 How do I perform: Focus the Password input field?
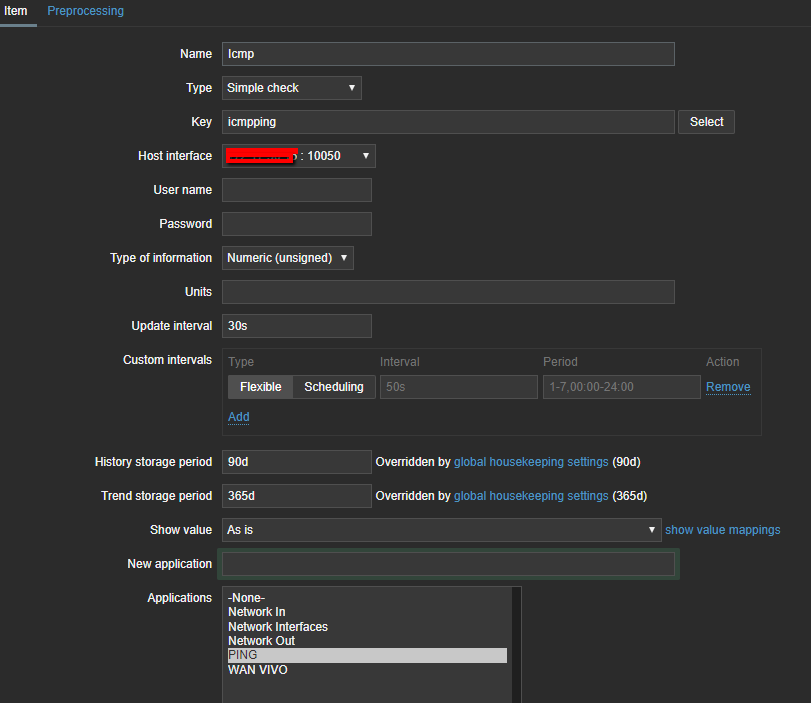296,224
